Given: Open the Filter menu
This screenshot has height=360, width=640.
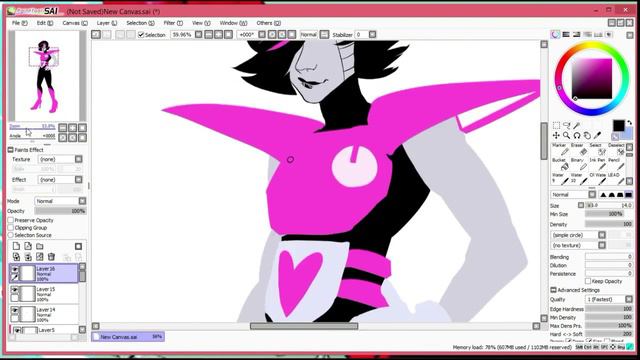Looking at the screenshot, I should coord(173,23).
